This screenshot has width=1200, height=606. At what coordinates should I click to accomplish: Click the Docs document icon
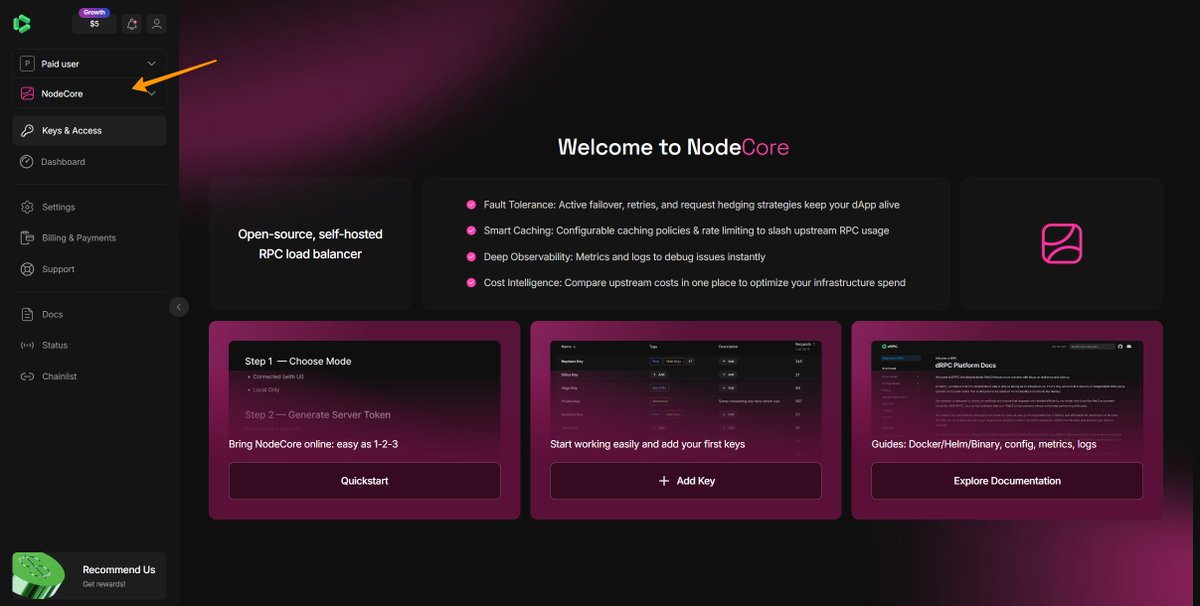click(x=27, y=314)
